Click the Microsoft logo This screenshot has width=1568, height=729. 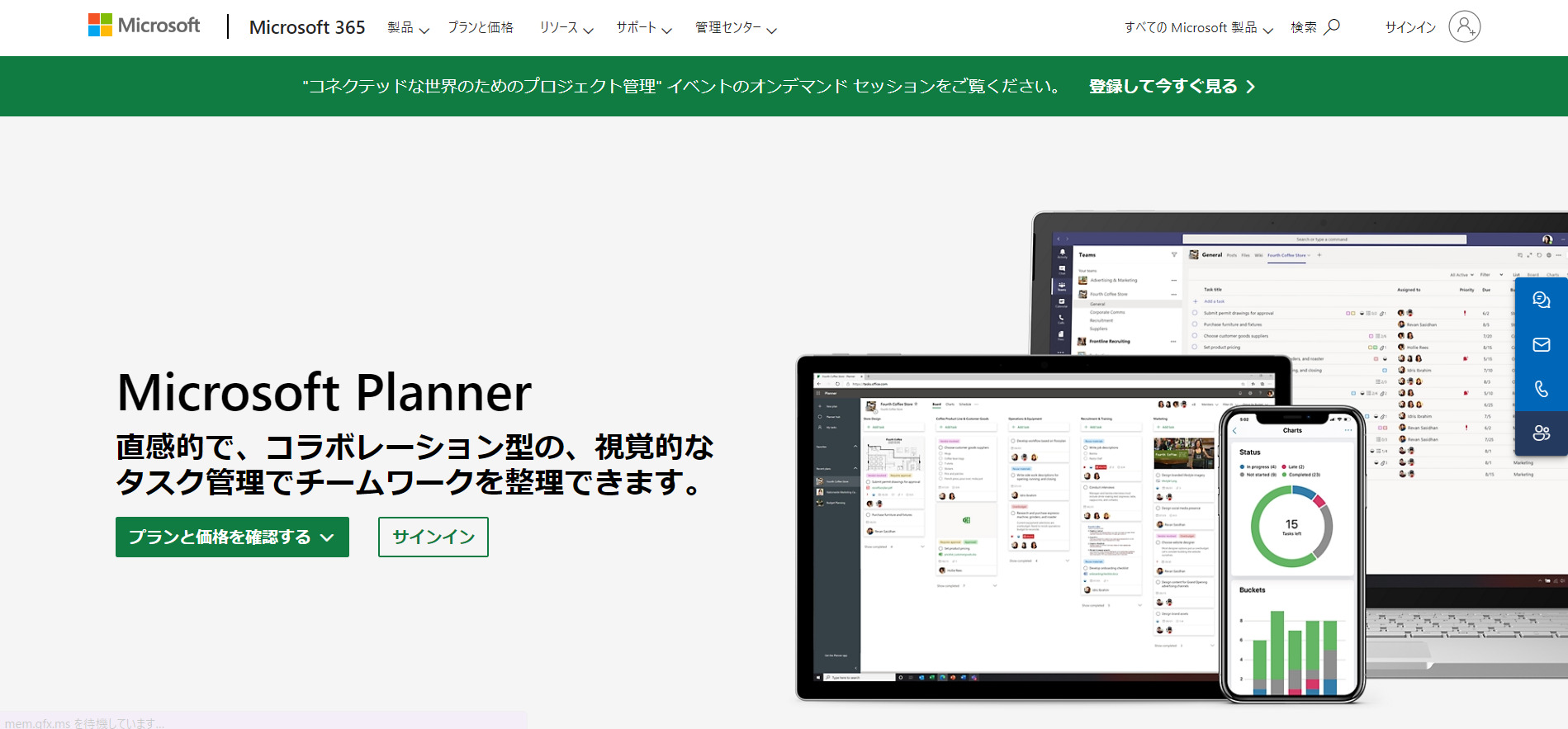click(x=144, y=26)
